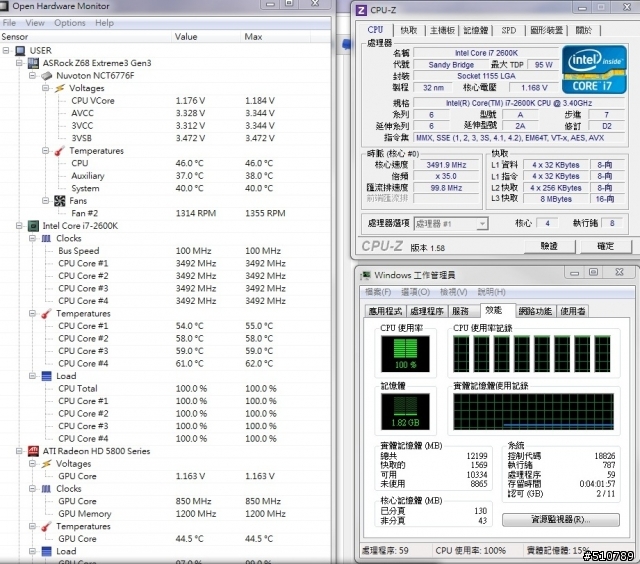
Task: Click thermometer icon under ATI Radeon
Action: coord(47,526)
